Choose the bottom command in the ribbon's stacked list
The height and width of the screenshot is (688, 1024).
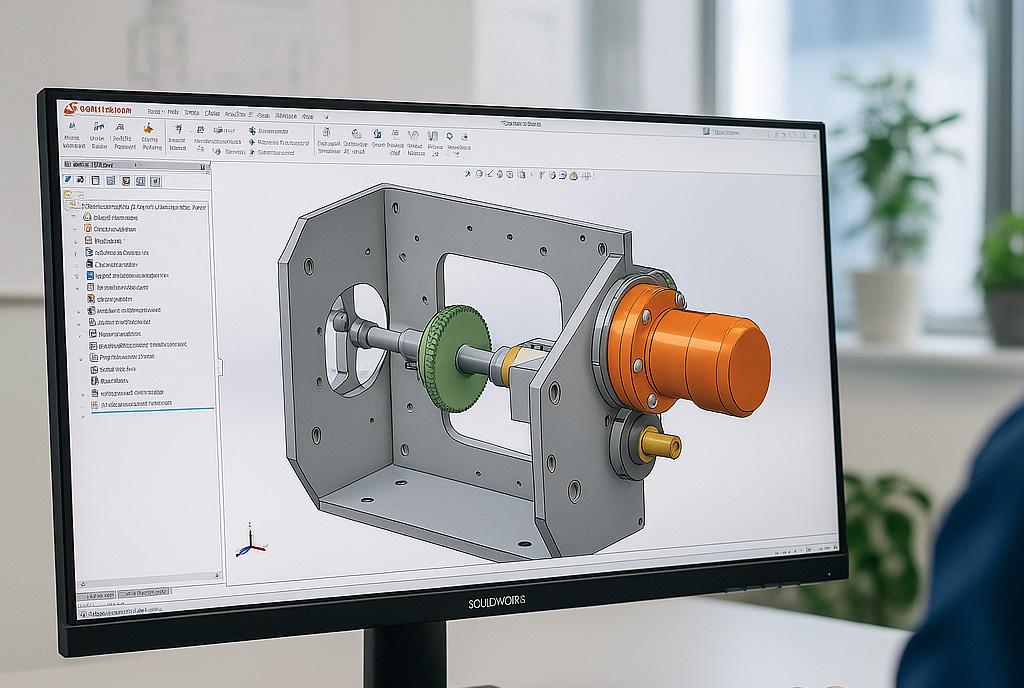pyautogui.click(x=272, y=153)
